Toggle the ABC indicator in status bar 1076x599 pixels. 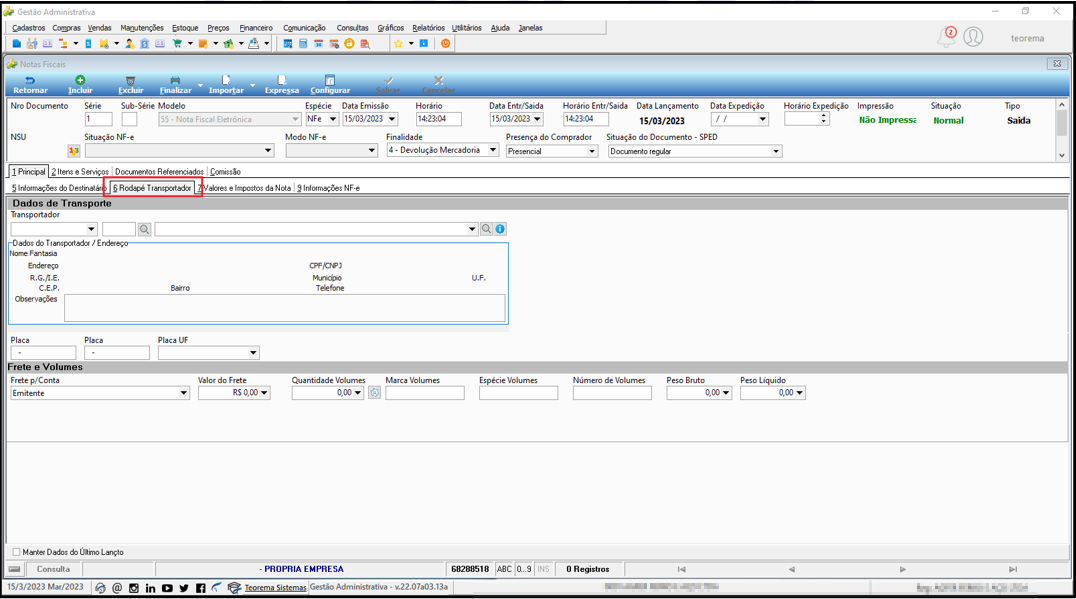point(504,569)
